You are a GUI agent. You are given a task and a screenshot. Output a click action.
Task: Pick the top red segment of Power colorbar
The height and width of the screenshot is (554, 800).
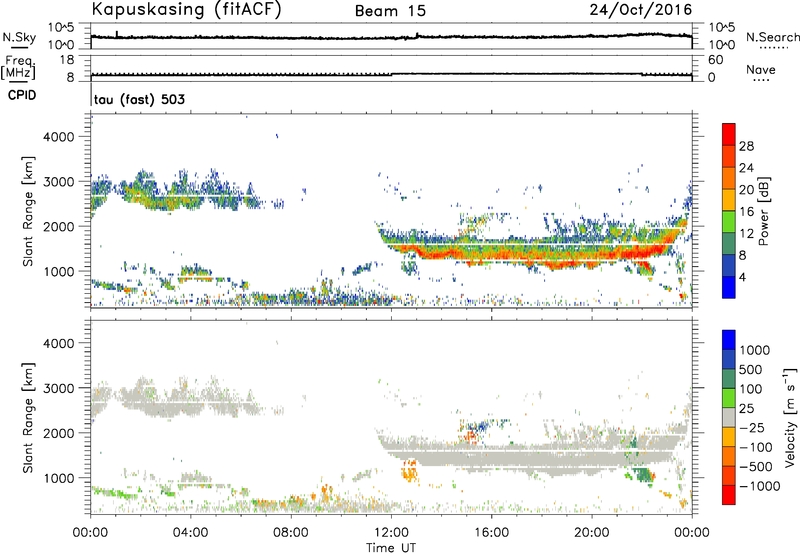[729, 135]
